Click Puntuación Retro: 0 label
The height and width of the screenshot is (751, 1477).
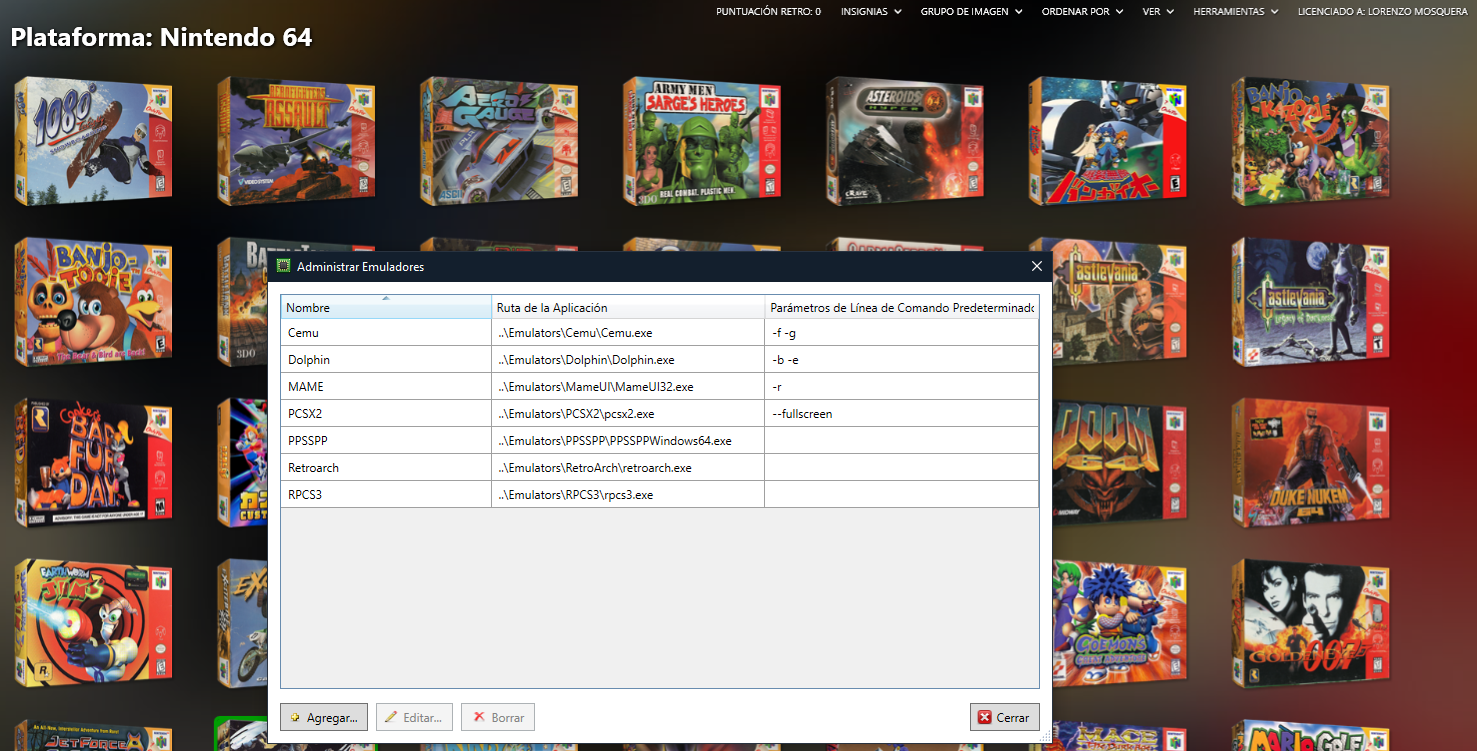click(x=768, y=12)
